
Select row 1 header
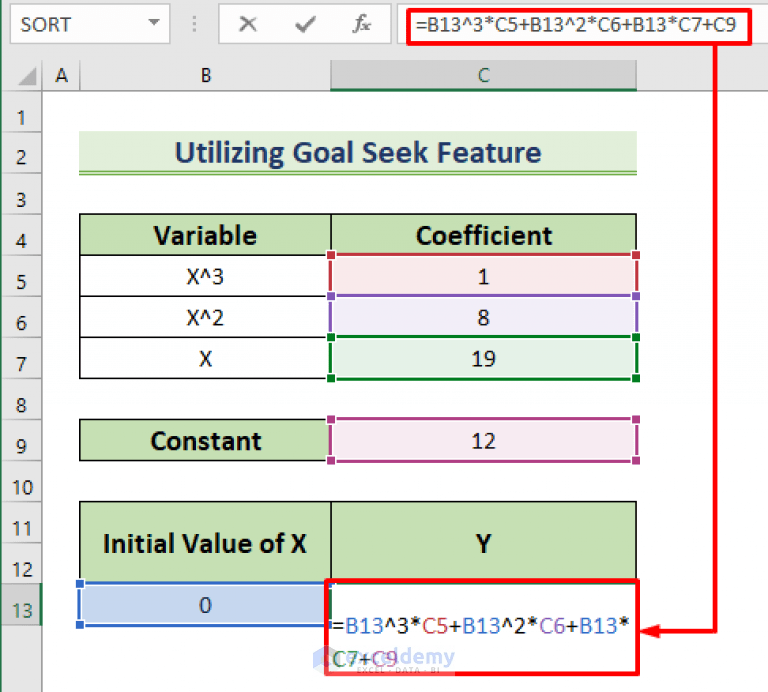21,112
